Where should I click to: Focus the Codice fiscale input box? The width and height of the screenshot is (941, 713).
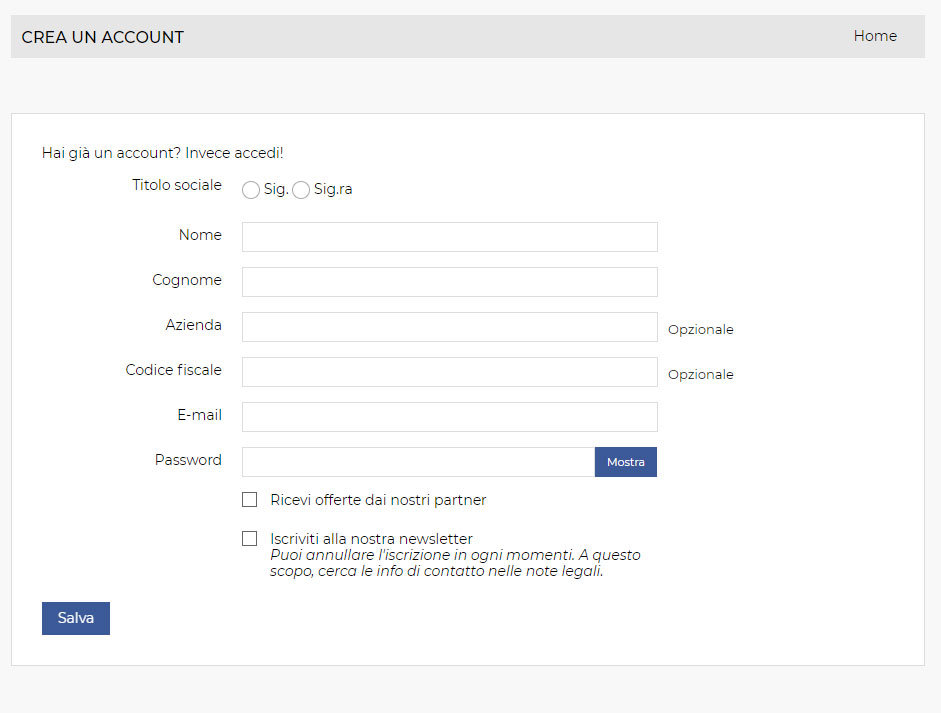[x=449, y=372]
